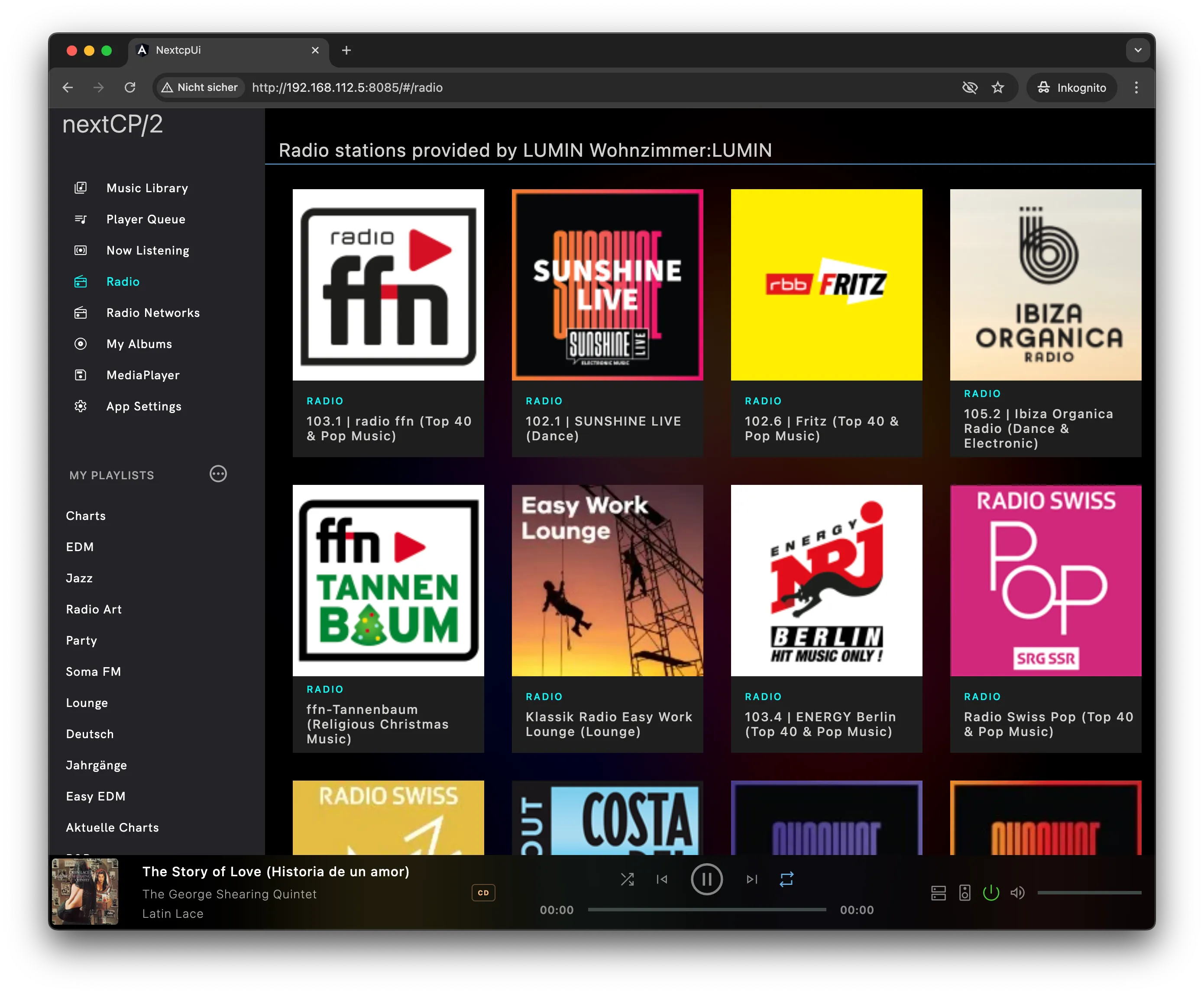Click the nextCP/2 logo title

[x=113, y=124]
